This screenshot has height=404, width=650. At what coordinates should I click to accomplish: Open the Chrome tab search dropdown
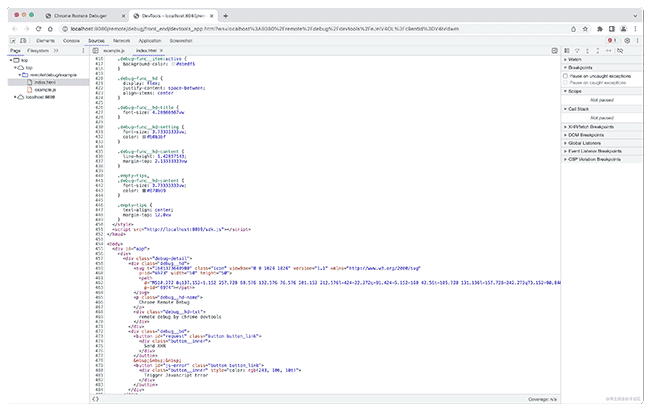coord(635,16)
